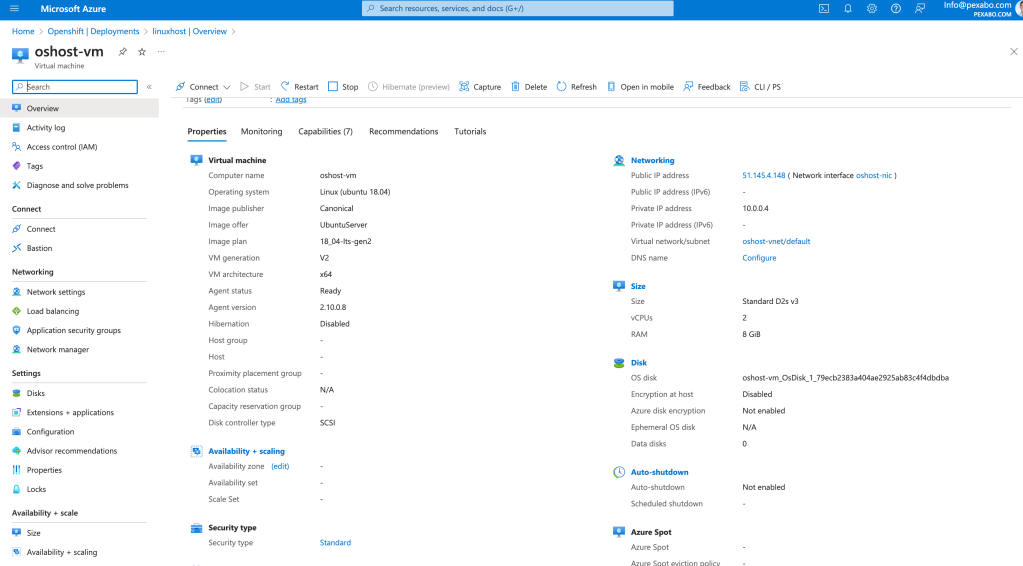The width and height of the screenshot is (1023, 566).
Task: Click Feedback in the toolbar
Action: click(707, 87)
